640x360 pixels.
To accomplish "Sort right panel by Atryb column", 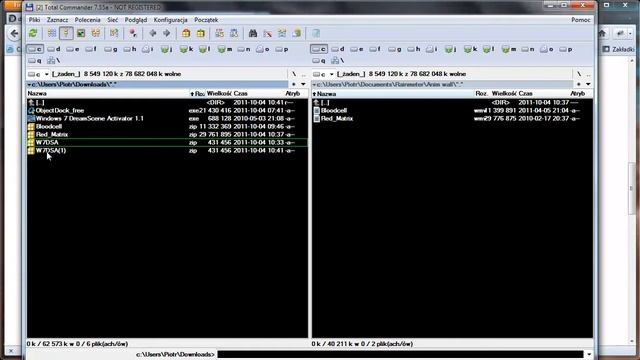I will (578, 93).
